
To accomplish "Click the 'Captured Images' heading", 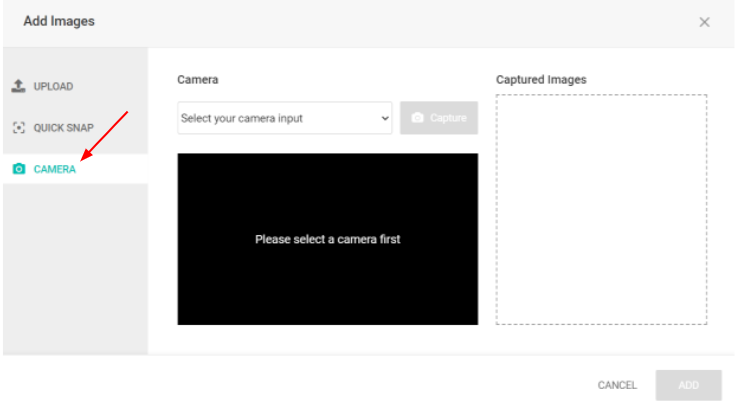I will [541, 80].
